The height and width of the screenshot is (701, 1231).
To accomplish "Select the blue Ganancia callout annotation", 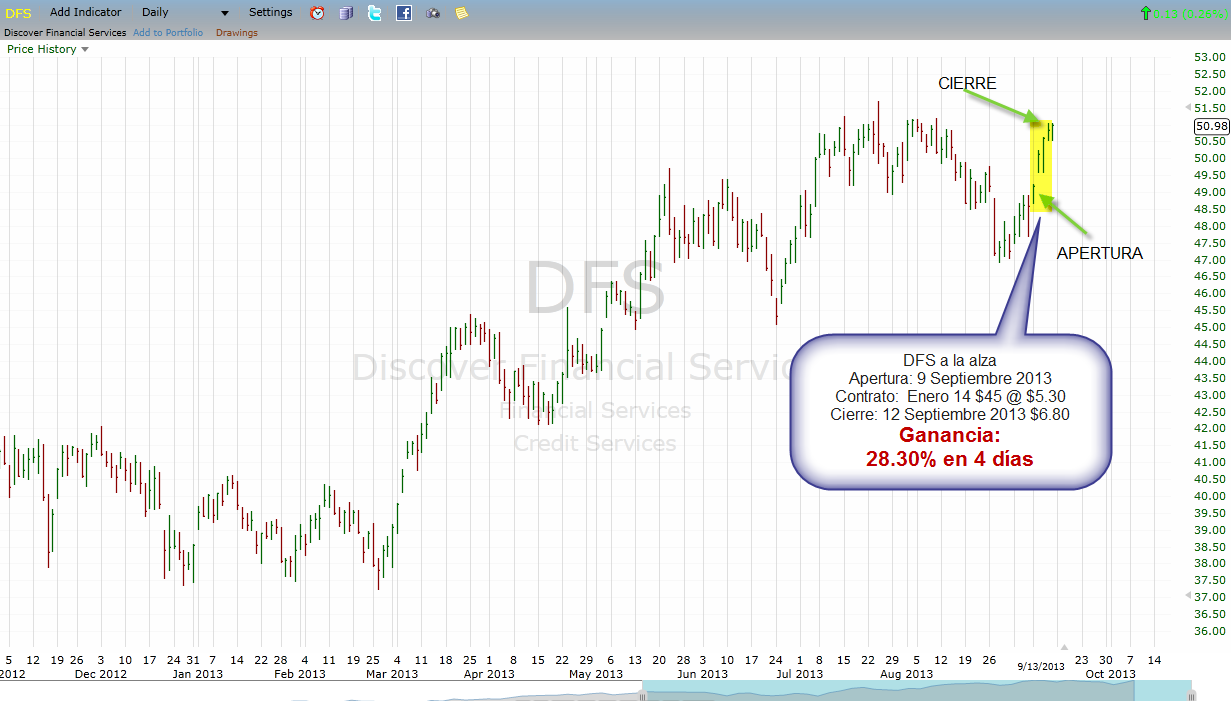I will click(x=950, y=412).
